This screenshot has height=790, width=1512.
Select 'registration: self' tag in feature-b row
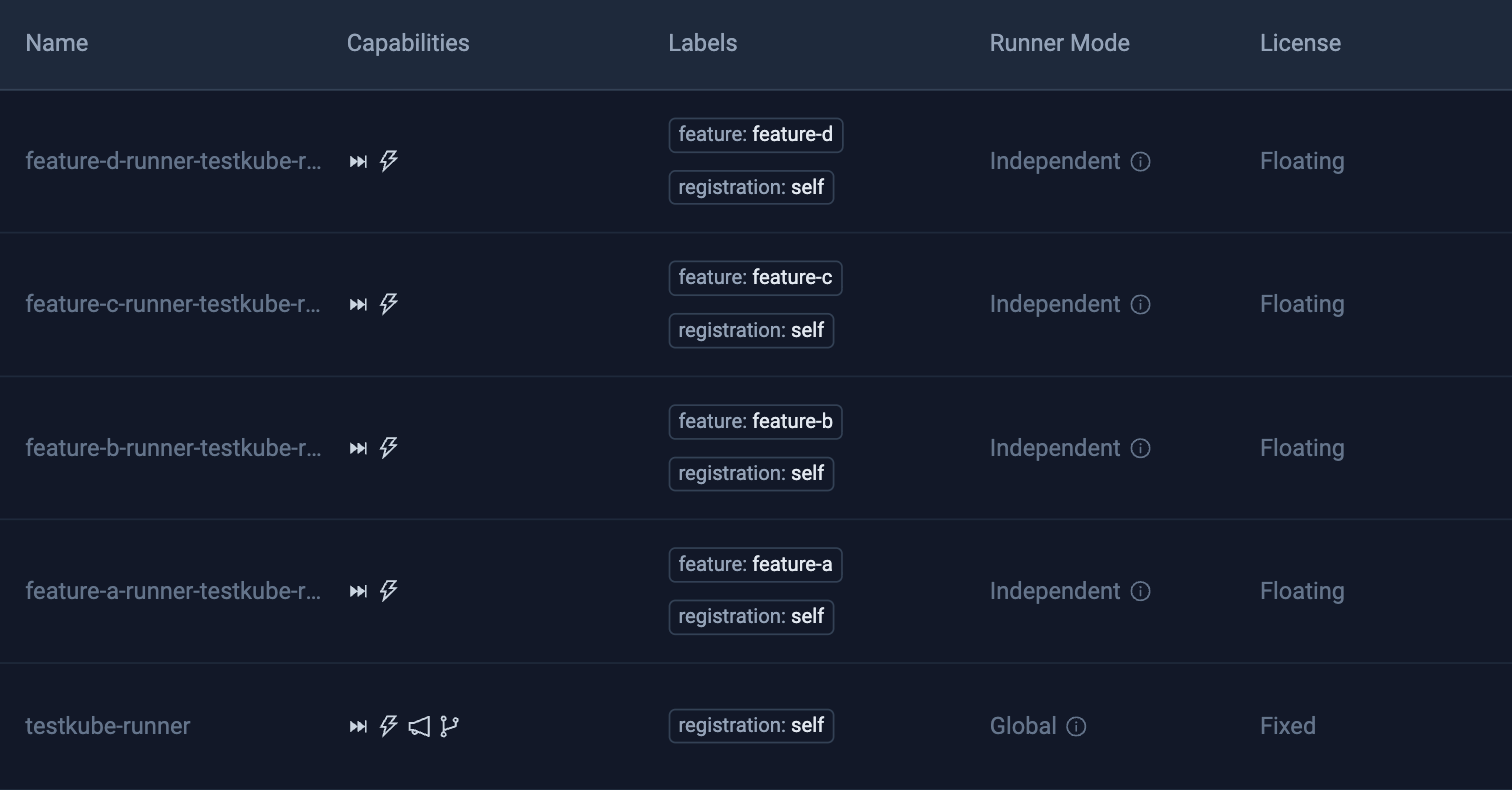tap(751, 474)
